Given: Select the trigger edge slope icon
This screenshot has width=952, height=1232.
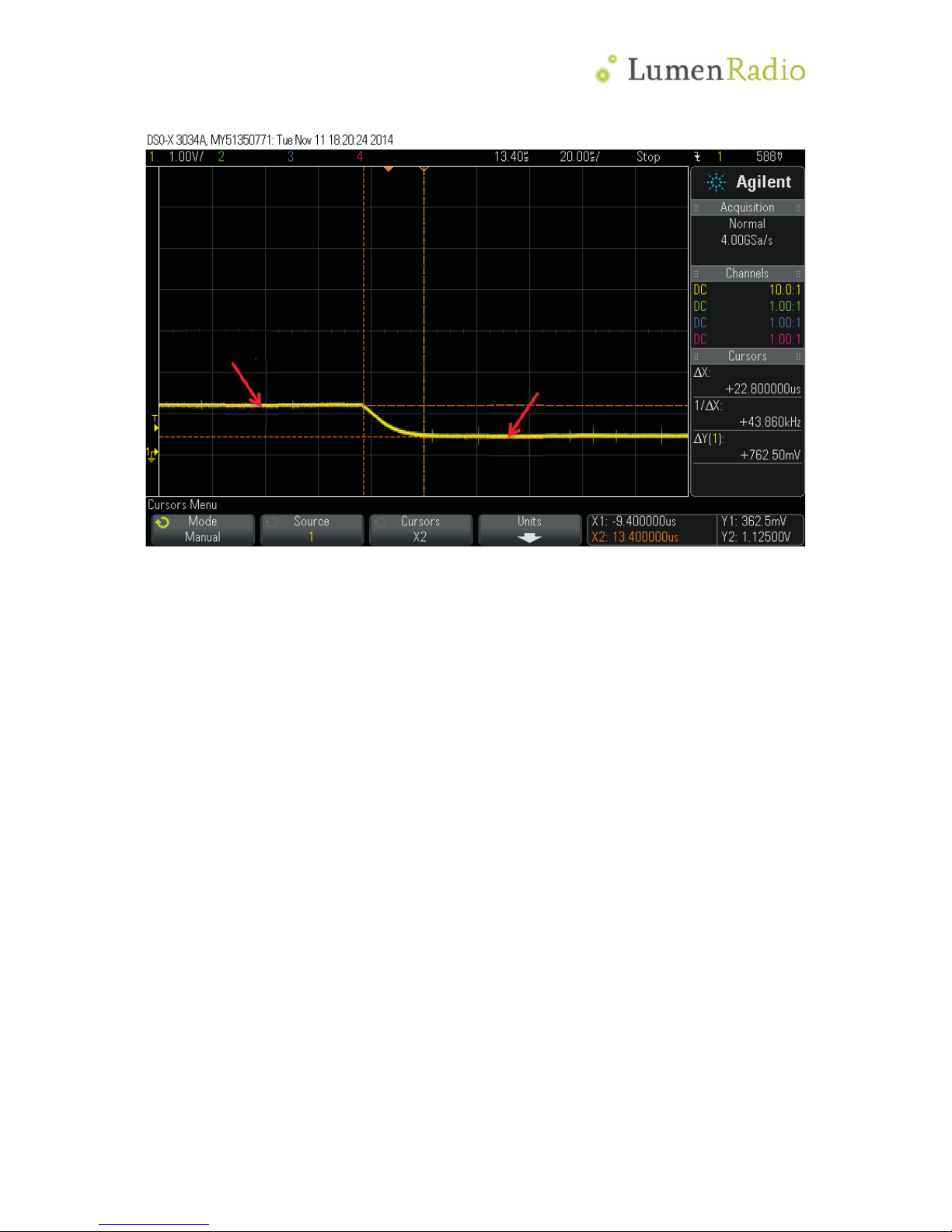Looking at the screenshot, I should coord(697,157).
